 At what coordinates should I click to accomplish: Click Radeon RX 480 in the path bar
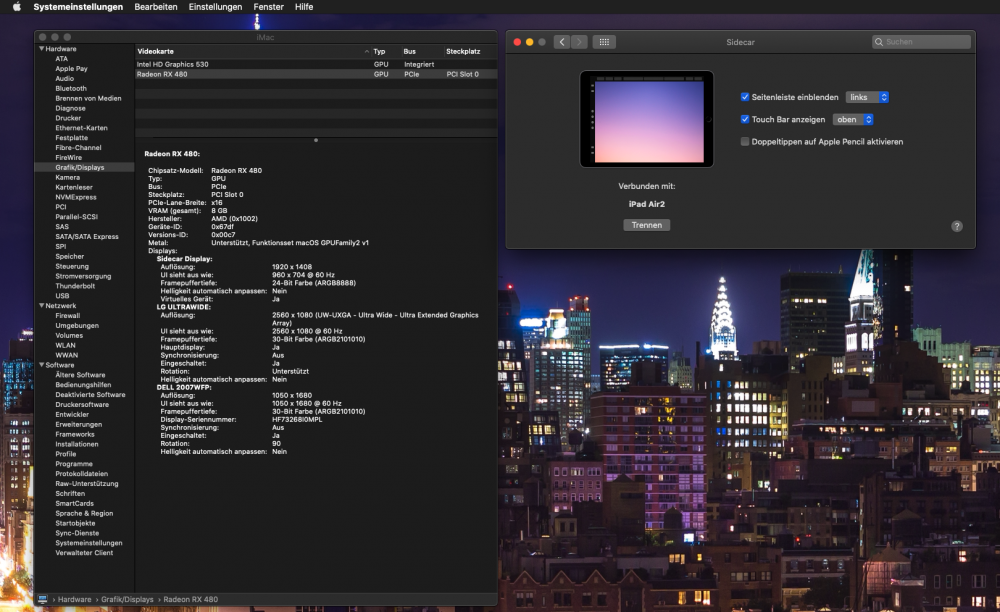191,599
